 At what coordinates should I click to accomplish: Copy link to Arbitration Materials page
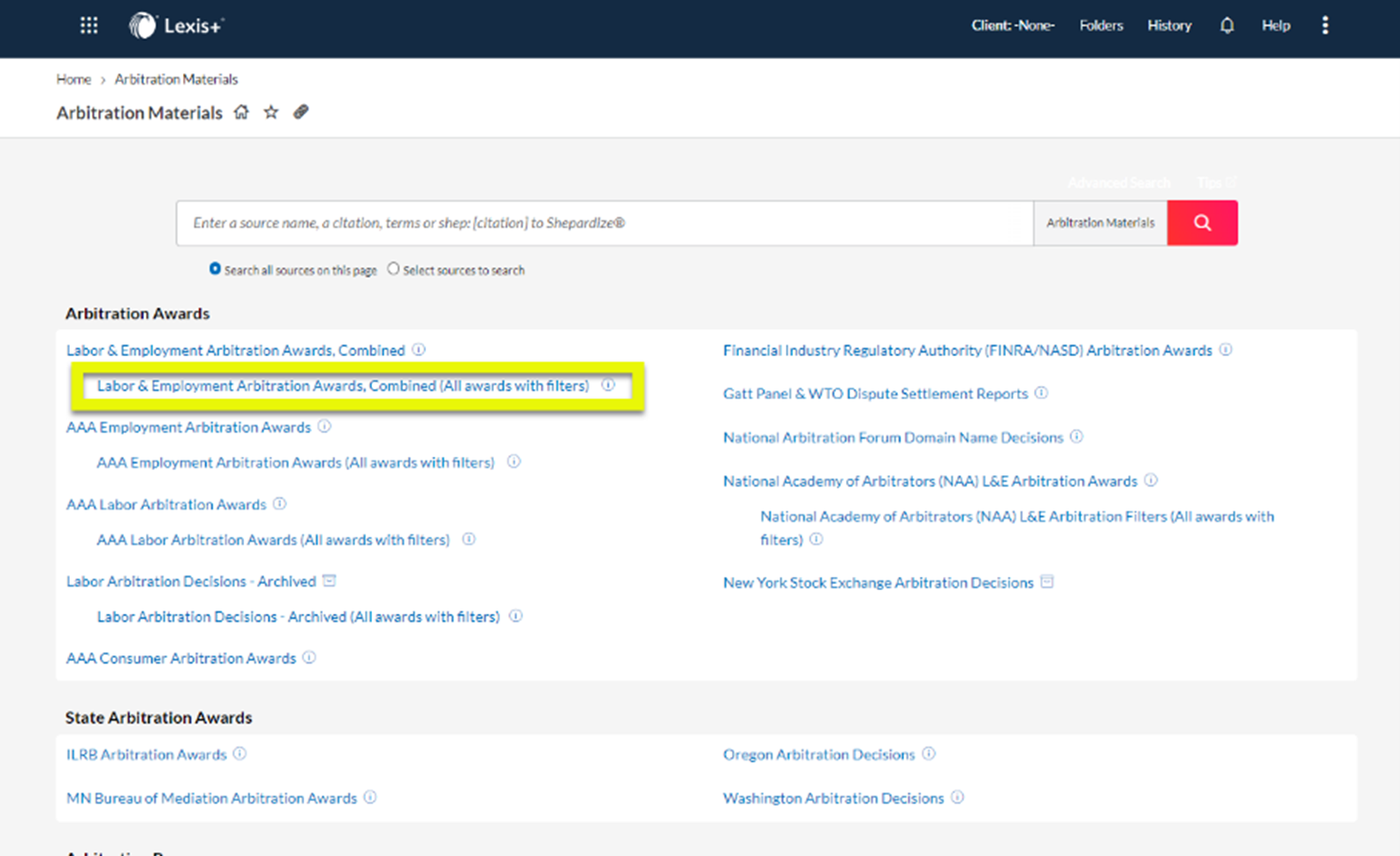[301, 112]
